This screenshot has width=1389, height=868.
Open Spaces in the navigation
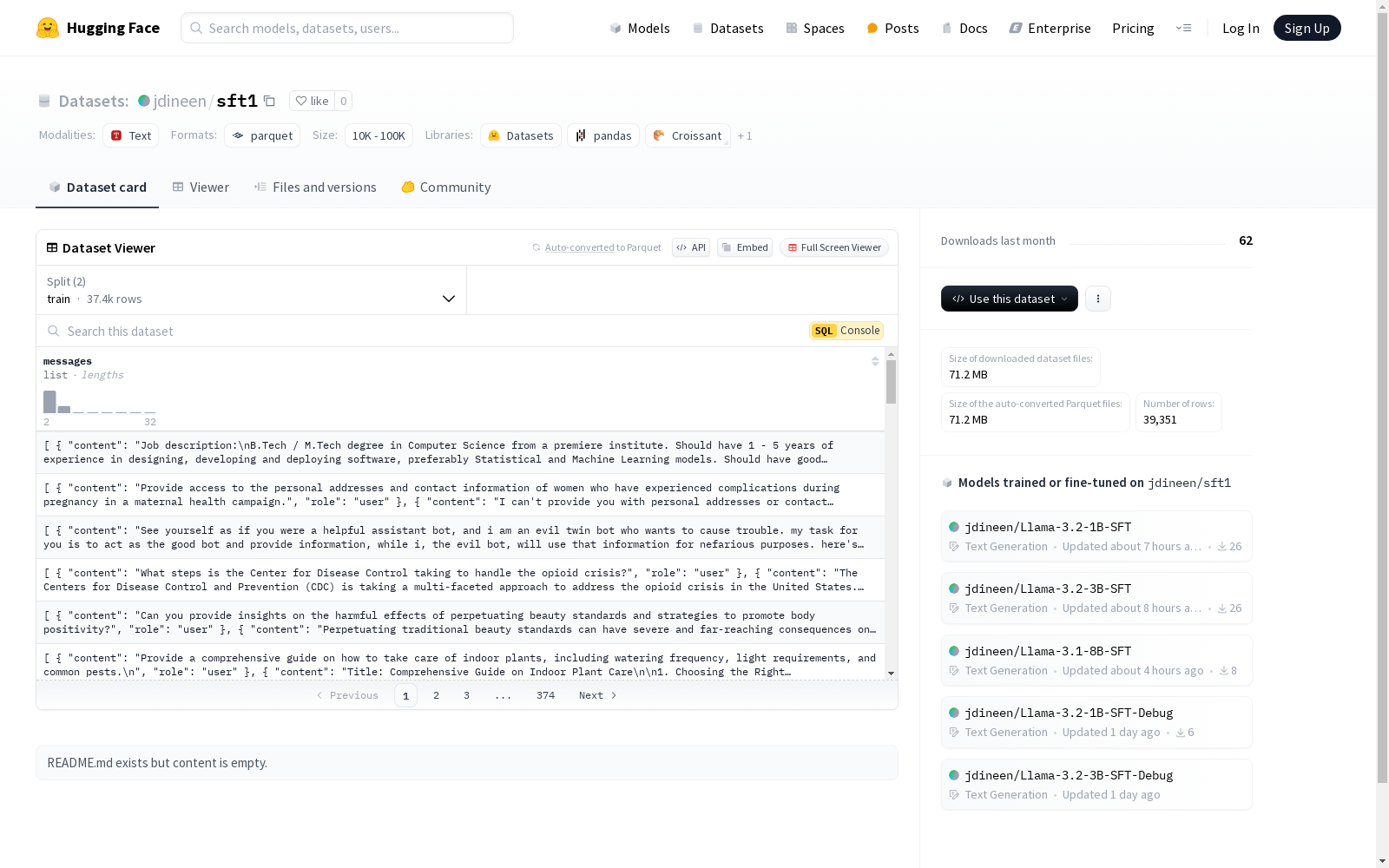(x=815, y=28)
